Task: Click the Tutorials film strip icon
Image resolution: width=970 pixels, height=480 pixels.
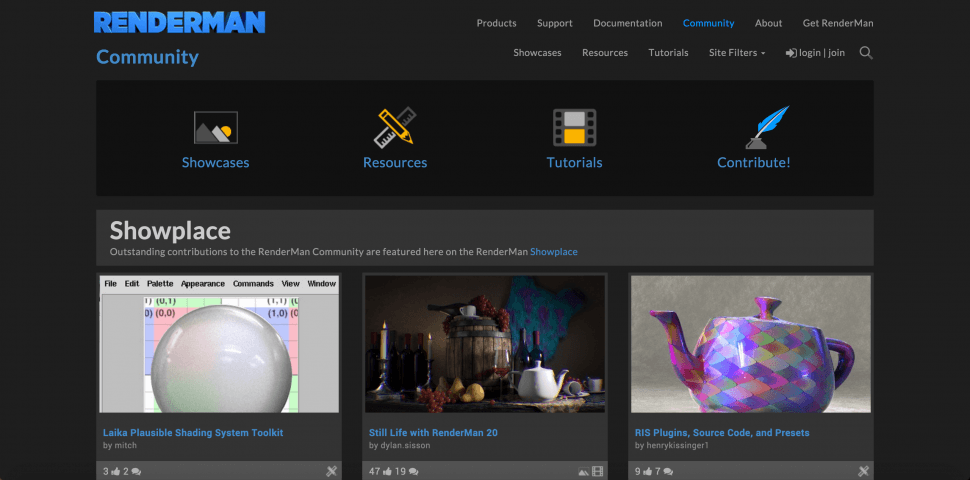Action: [x=574, y=127]
